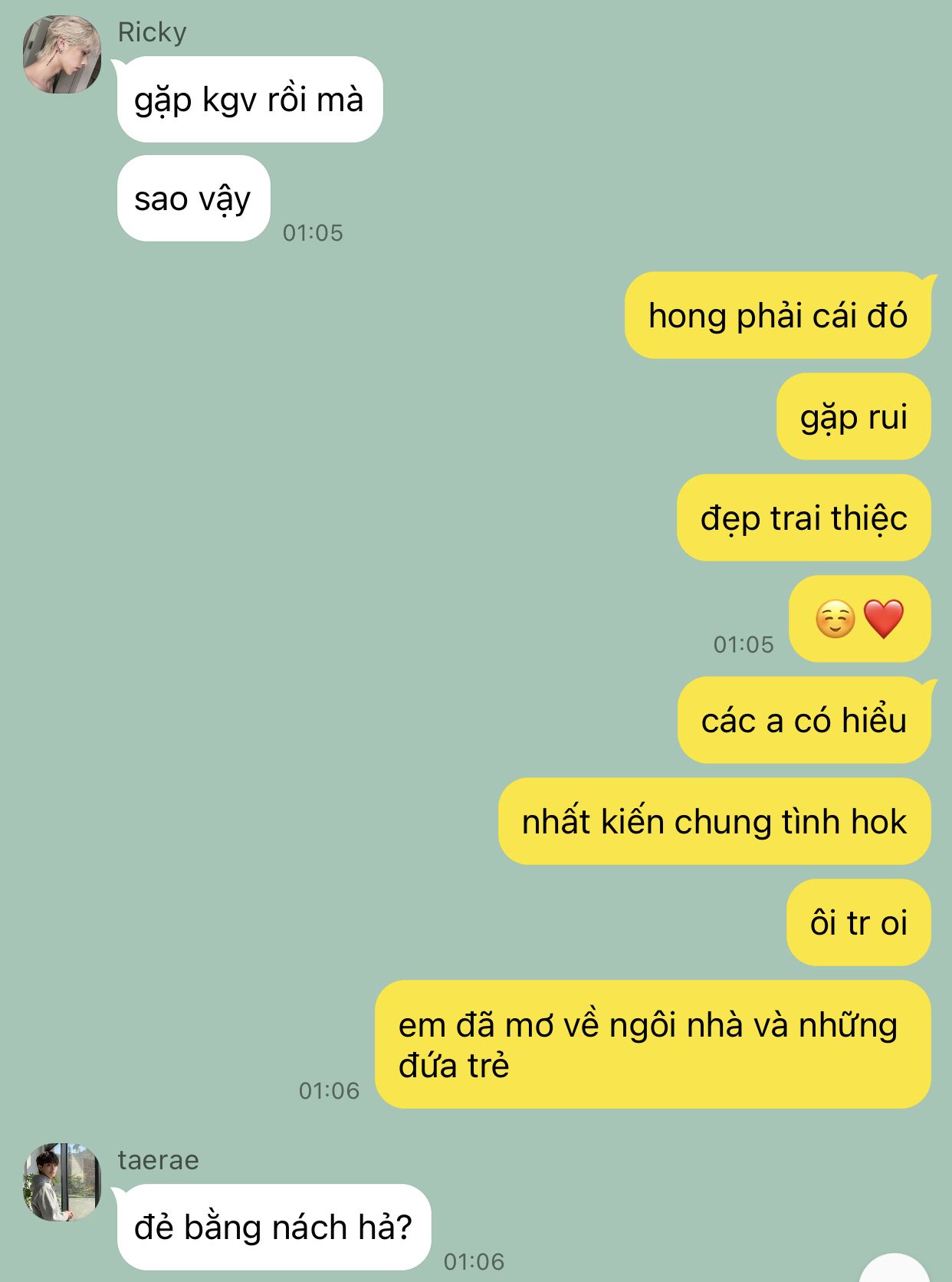Tap taerae's profile avatar
The image size is (952, 1282).
click(62, 1182)
